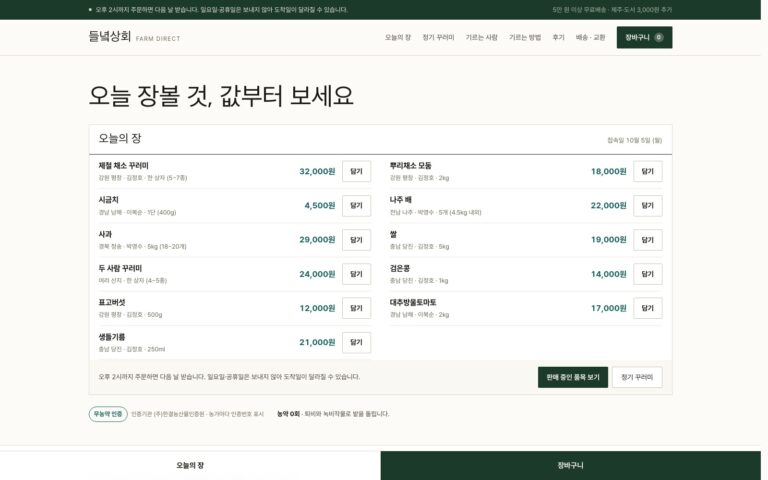The width and height of the screenshot is (768, 480).
Task: Click the 무농약 인증 badge
Action: point(108,414)
